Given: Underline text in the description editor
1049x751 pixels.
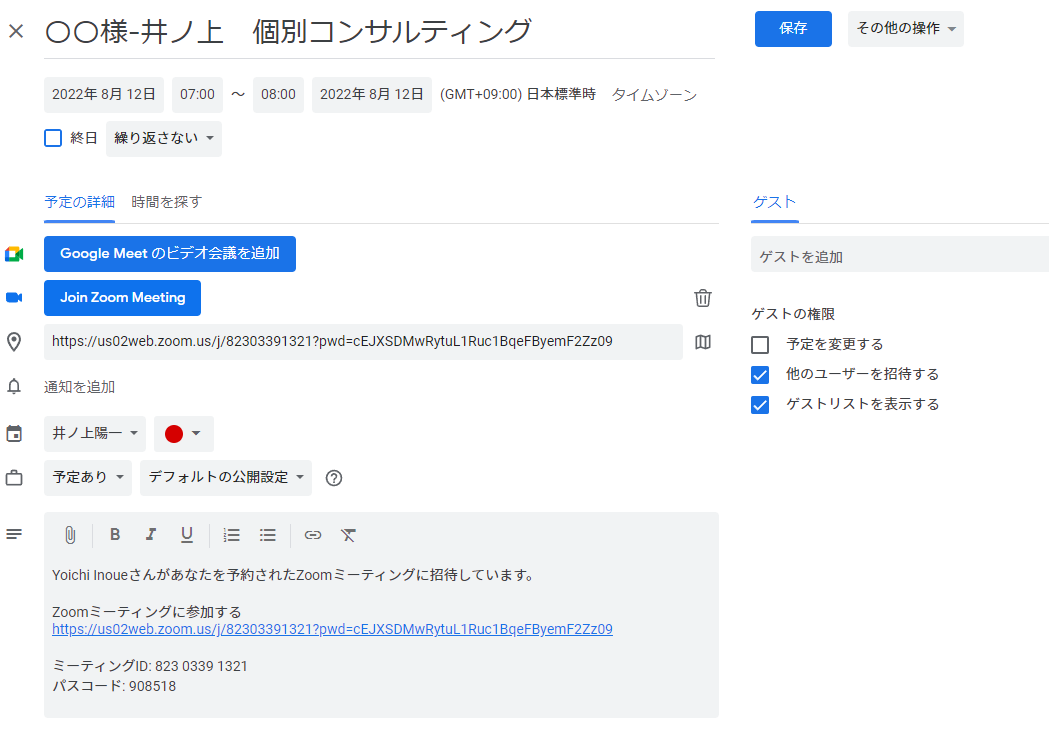Looking at the screenshot, I should point(187,535).
